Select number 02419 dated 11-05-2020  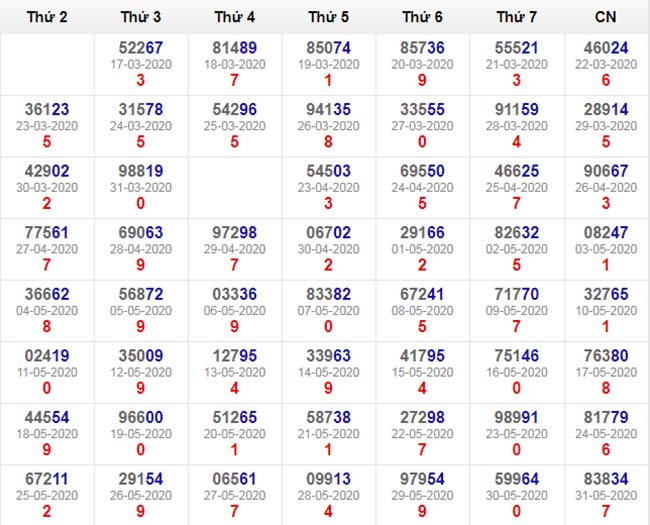(48, 356)
